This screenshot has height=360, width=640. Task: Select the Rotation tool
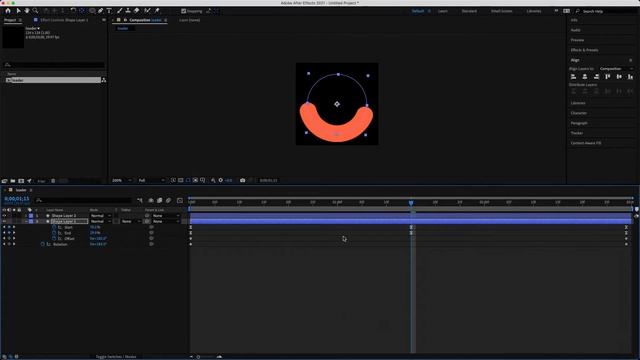(x=73, y=11)
